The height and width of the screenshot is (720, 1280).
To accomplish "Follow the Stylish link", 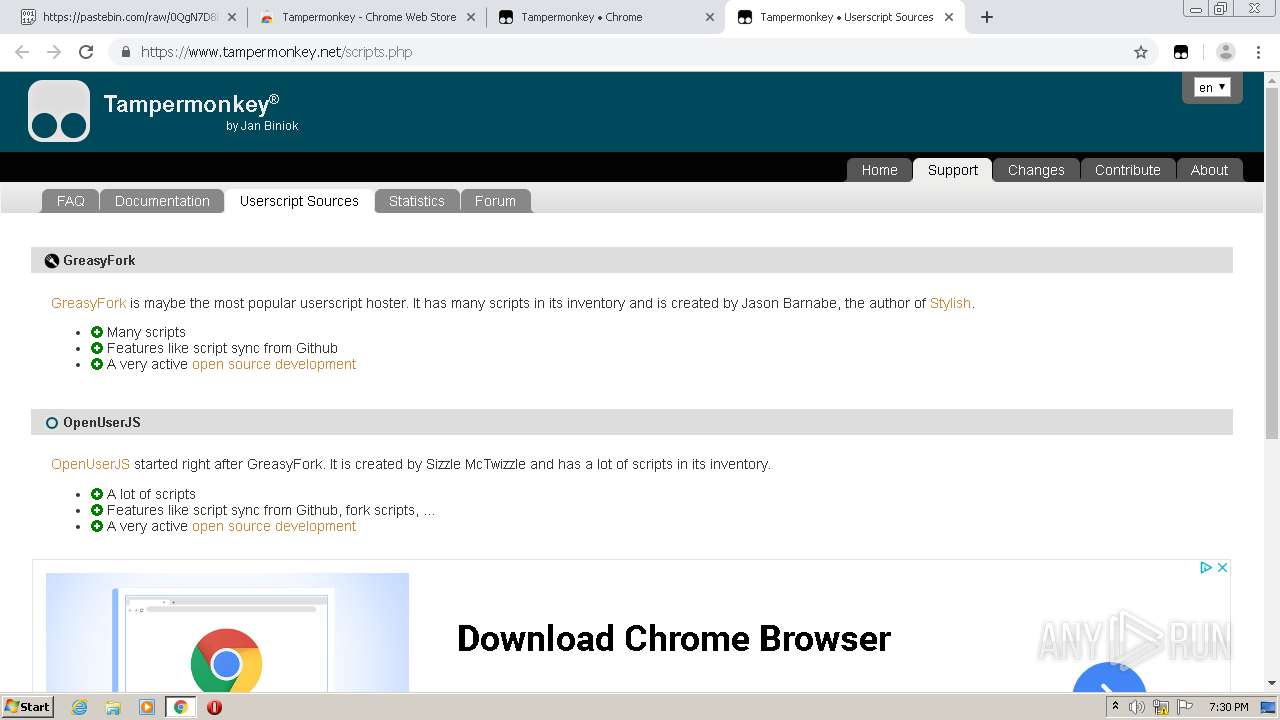I will coord(950,303).
